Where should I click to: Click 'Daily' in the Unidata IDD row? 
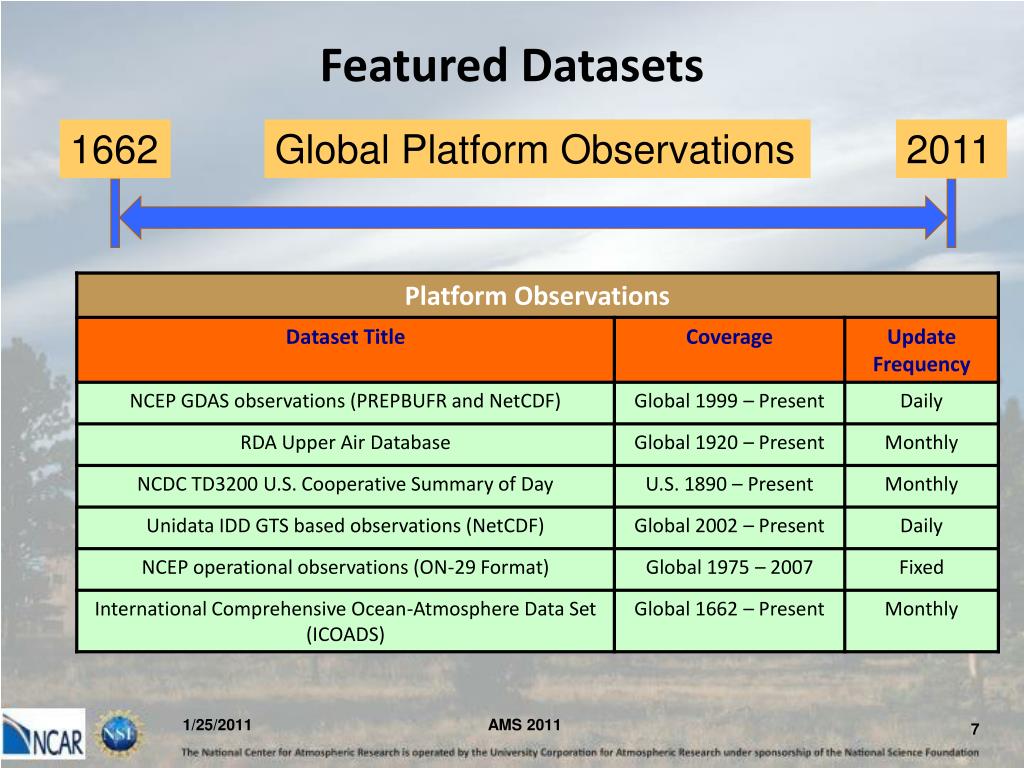coord(921,528)
